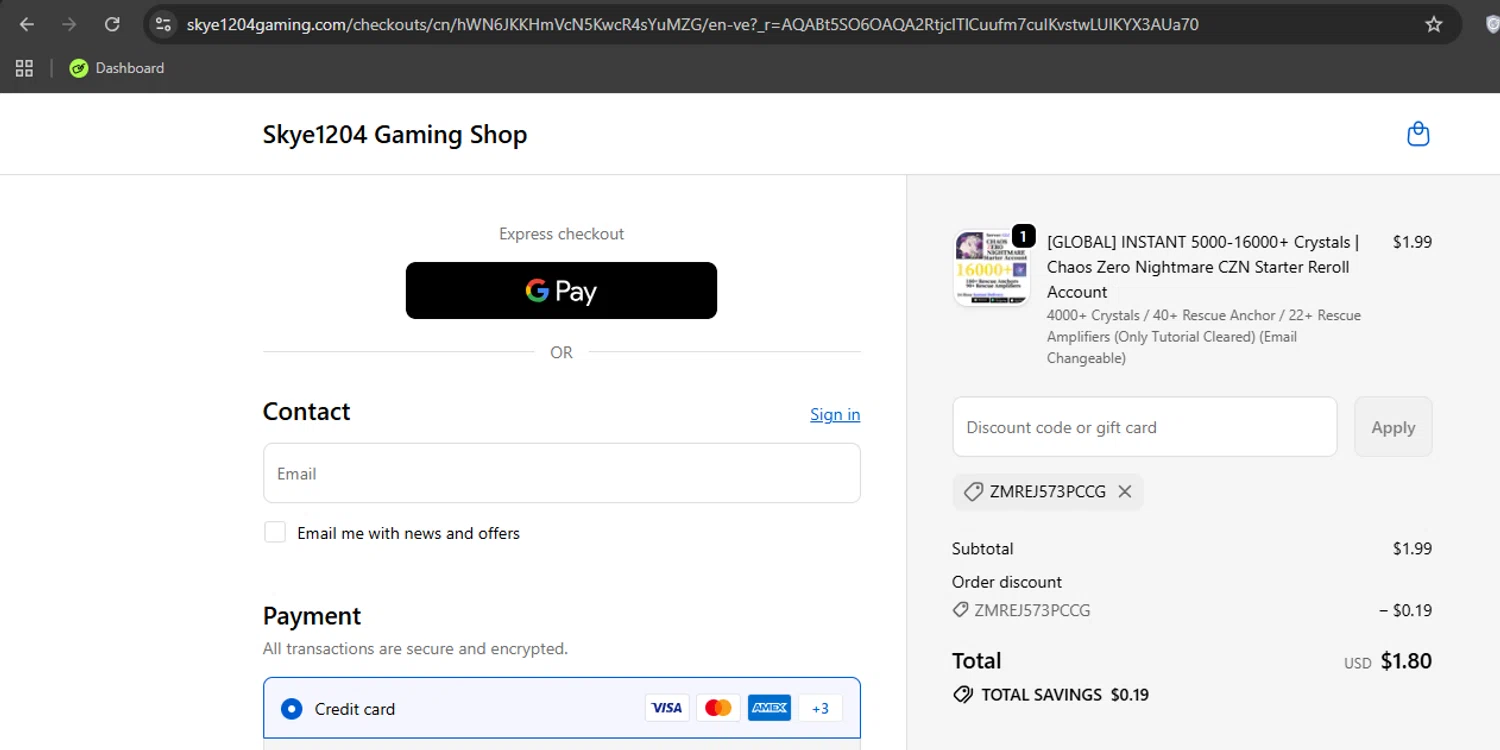
Task: Click the Visa card icon
Action: coord(667,708)
